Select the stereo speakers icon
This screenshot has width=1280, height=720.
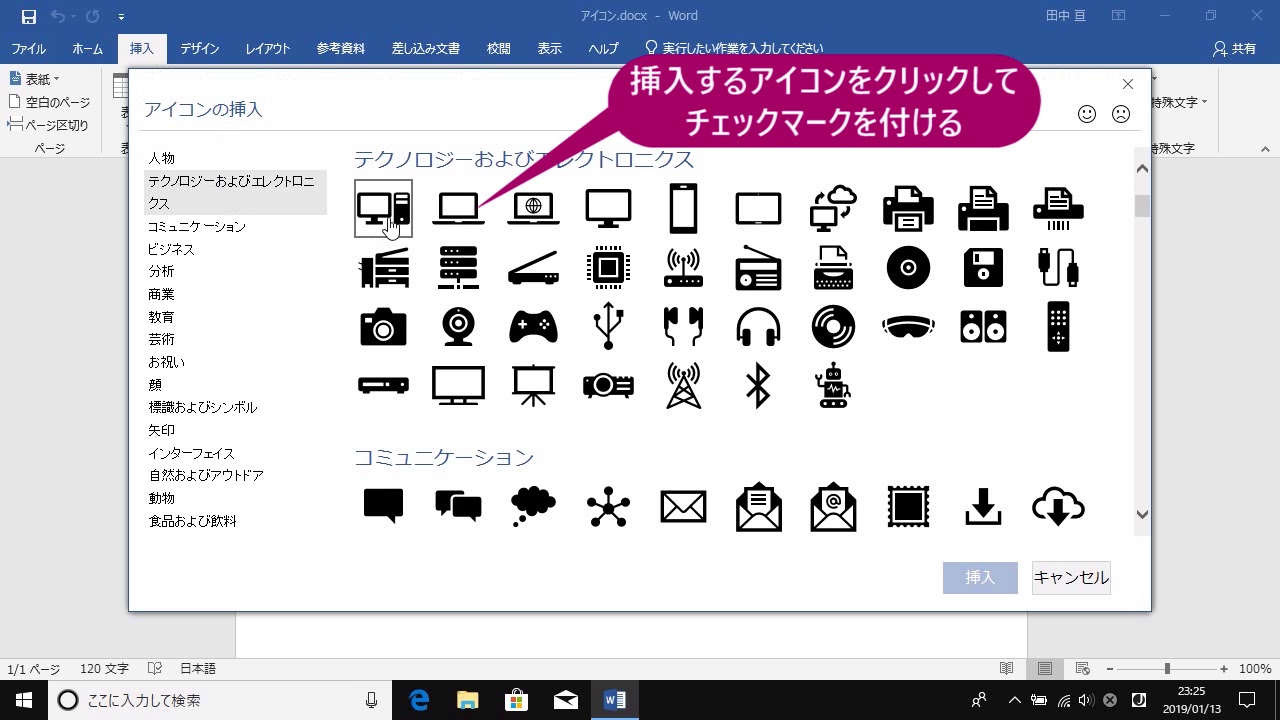(x=983, y=327)
